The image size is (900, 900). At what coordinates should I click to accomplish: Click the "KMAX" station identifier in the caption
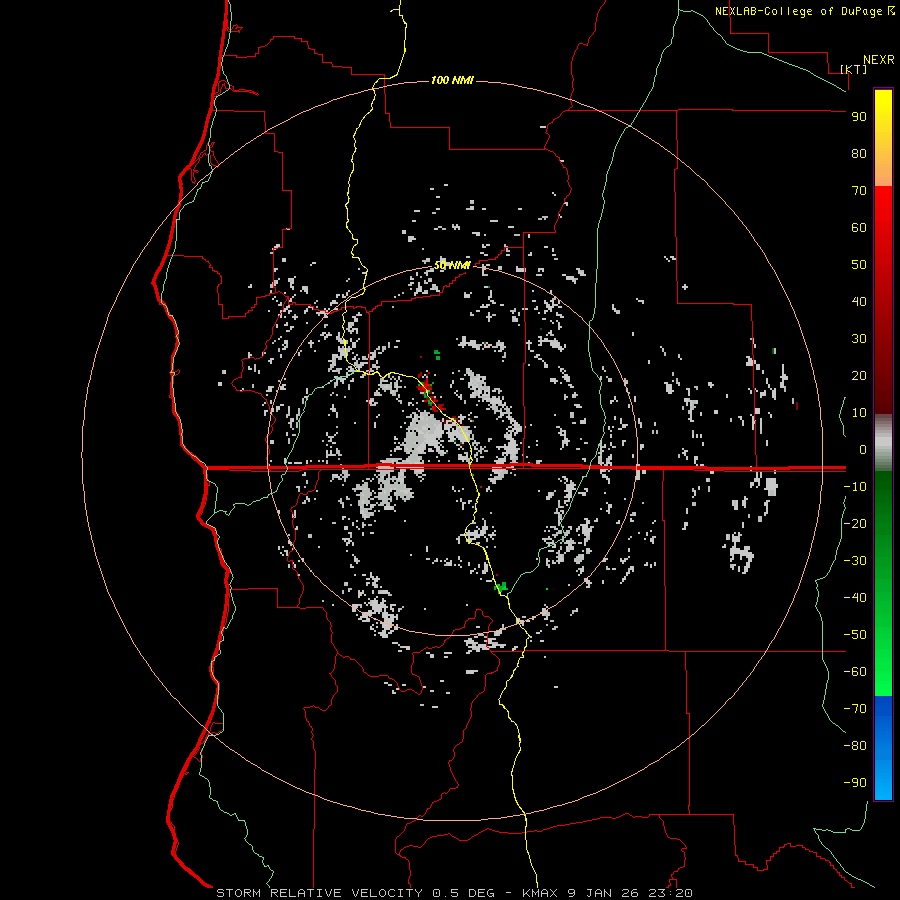click(x=540, y=893)
